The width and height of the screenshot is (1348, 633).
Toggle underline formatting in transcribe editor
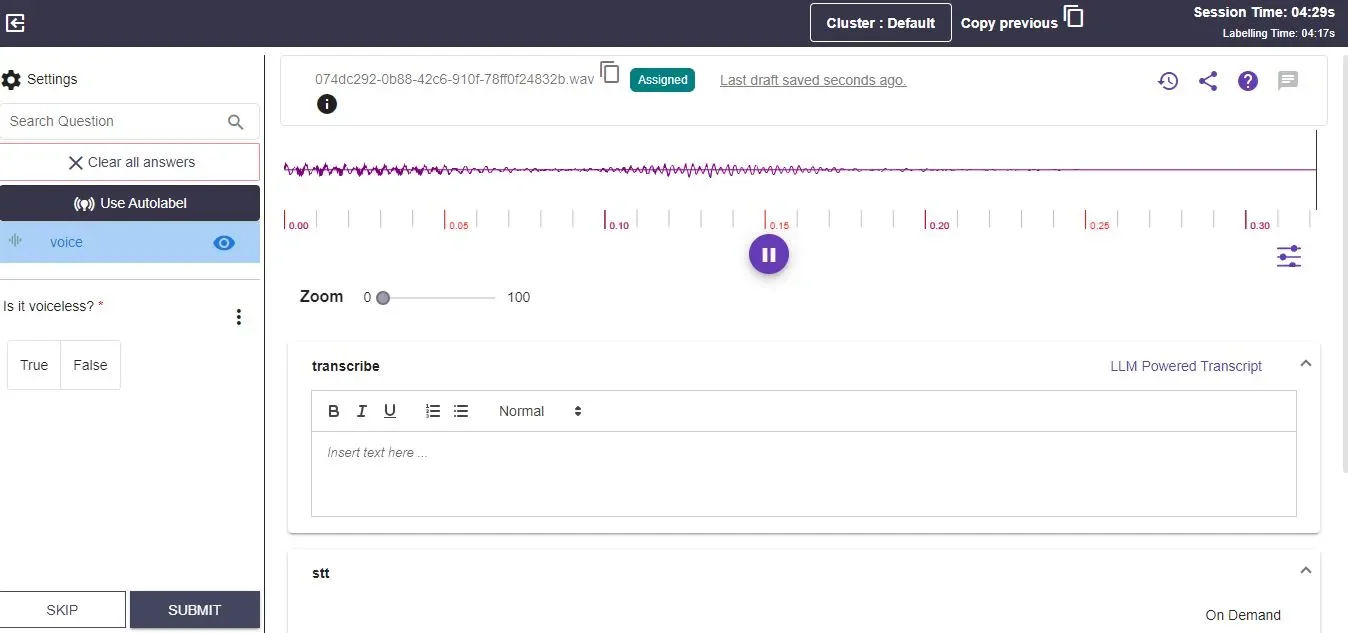click(x=390, y=411)
